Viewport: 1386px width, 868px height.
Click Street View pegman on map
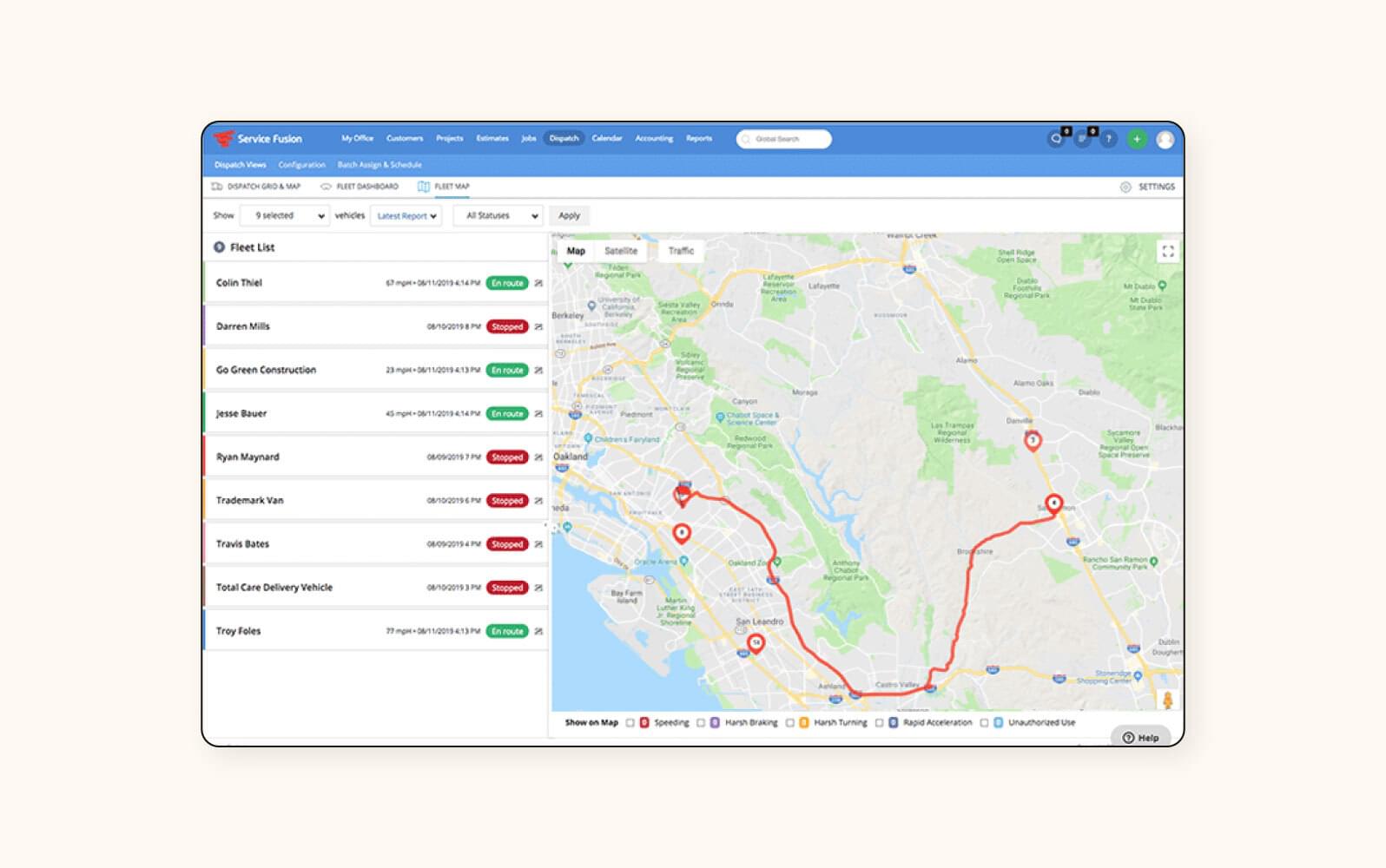pyautogui.click(x=1168, y=700)
